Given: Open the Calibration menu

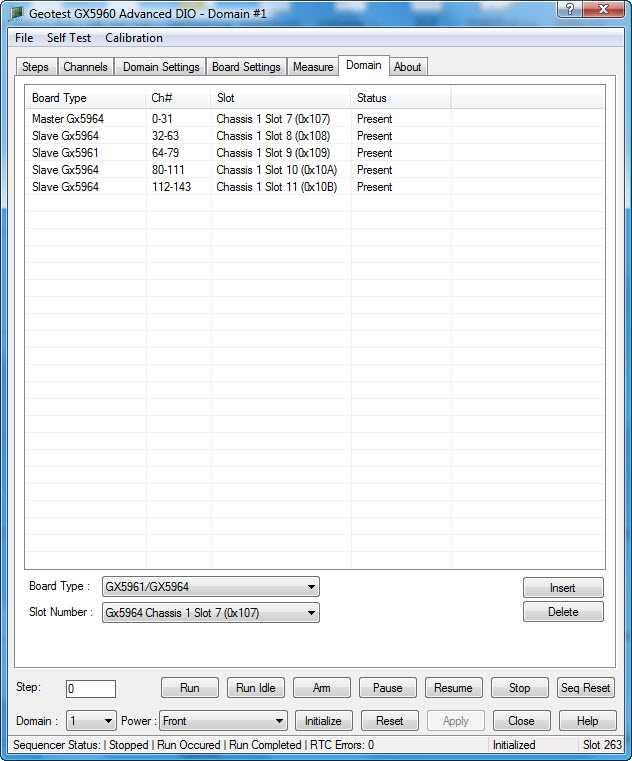Looking at the screenshot, I should (133, 38).
